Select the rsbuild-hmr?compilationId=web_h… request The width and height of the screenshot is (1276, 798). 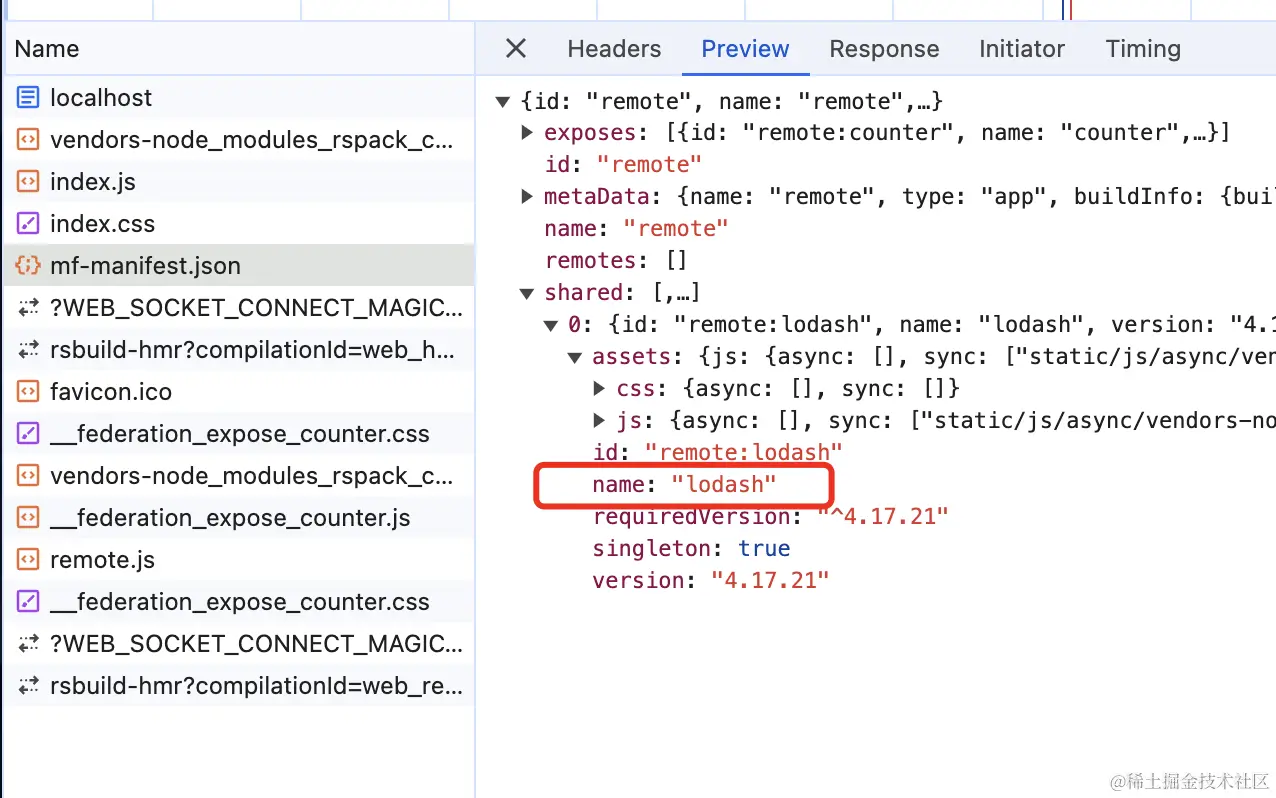click(x=238, y=350)
